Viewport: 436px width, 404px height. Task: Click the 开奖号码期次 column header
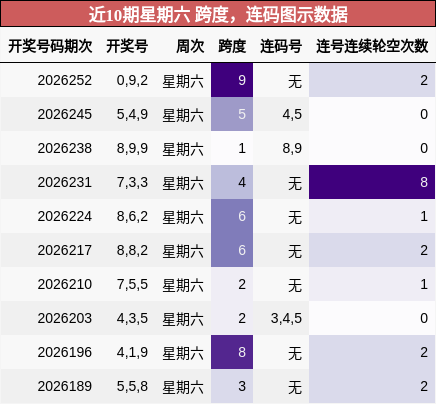pos(50,46)
